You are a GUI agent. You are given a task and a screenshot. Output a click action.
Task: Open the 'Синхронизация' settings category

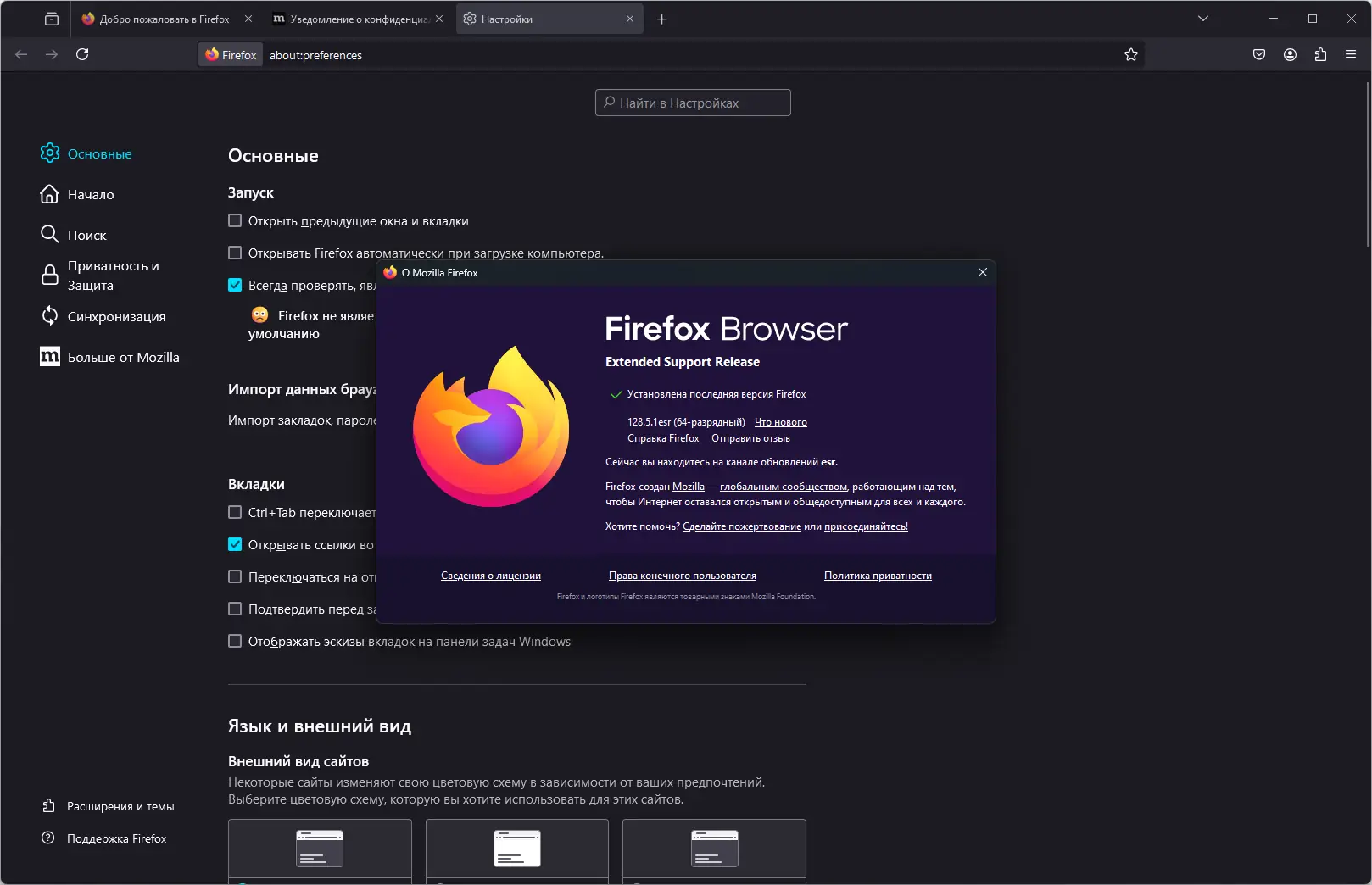103,316
